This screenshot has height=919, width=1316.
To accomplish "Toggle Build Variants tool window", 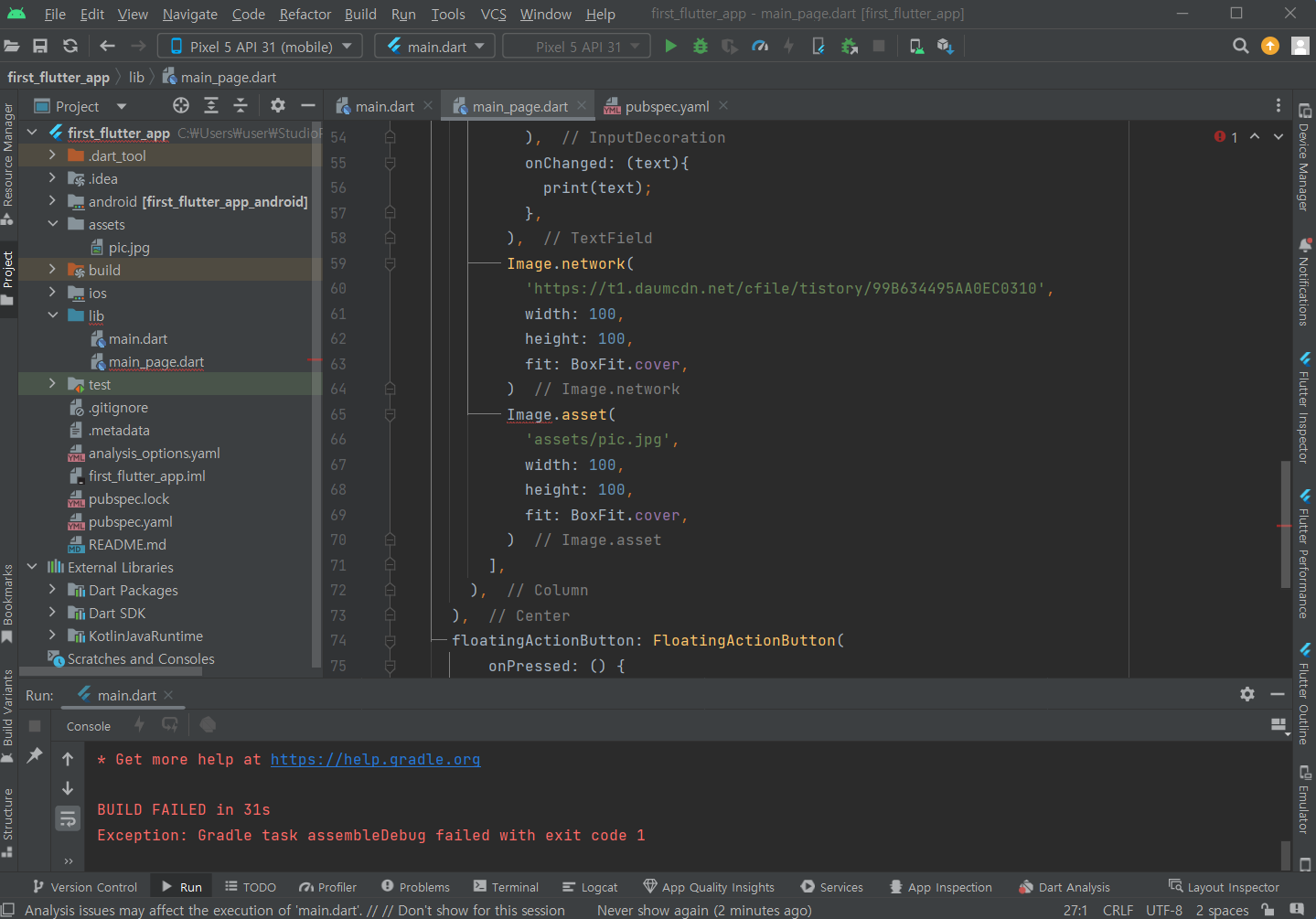I will (8, 716).
